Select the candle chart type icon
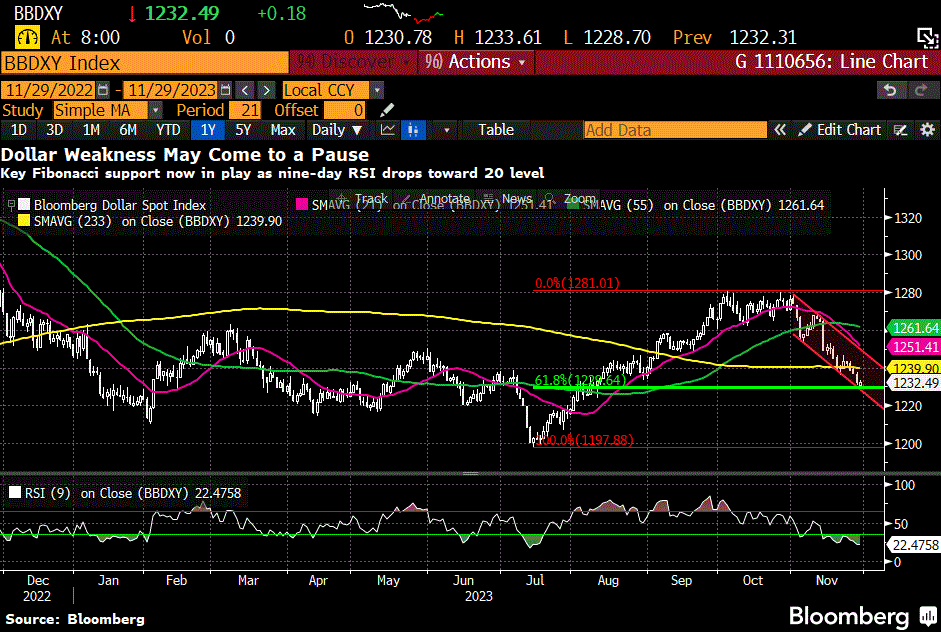The width and height of the screenshot is (941, 632). tap(413, 130)
